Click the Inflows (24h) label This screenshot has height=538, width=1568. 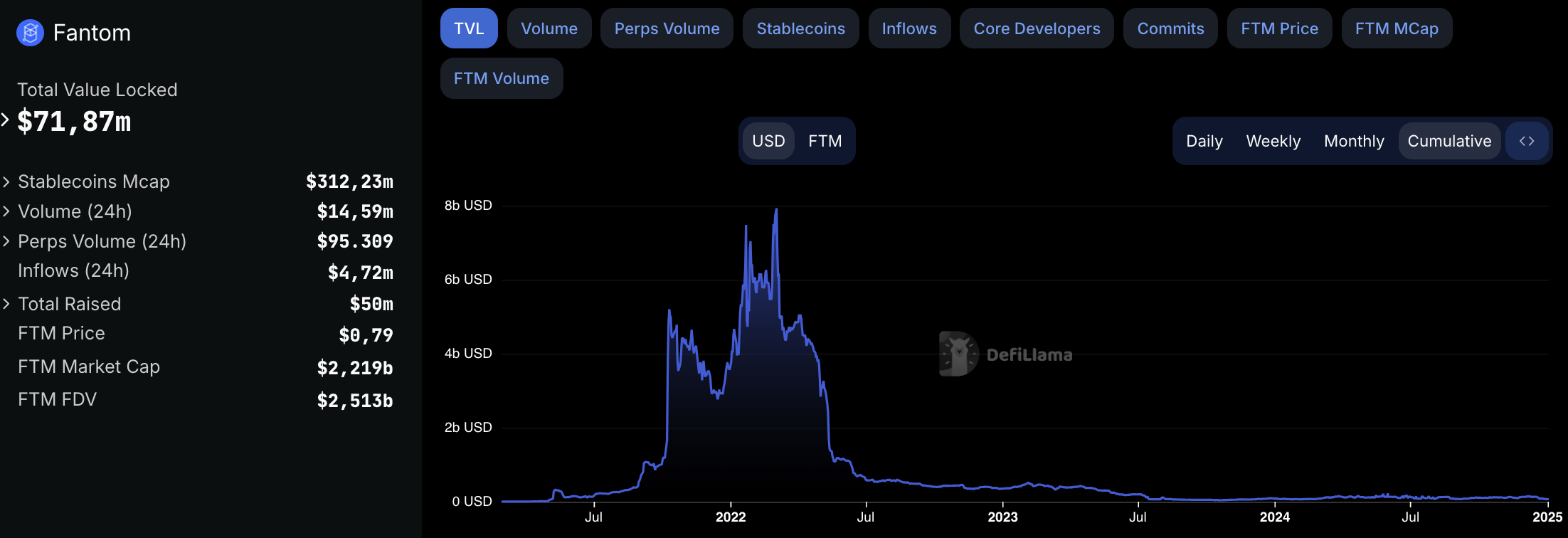tap(73, 270)
